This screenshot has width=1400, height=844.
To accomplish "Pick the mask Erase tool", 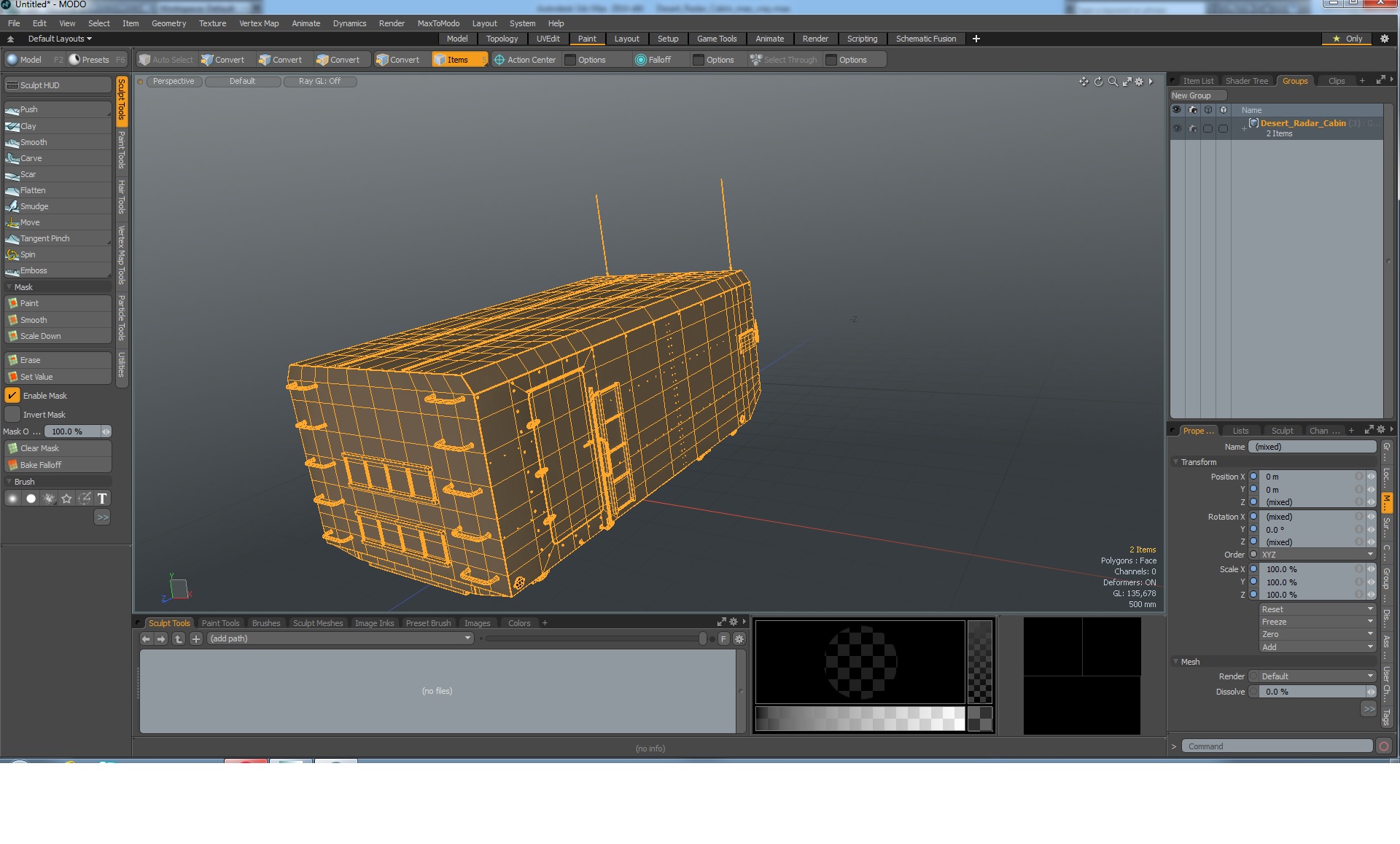I will 58,360.
